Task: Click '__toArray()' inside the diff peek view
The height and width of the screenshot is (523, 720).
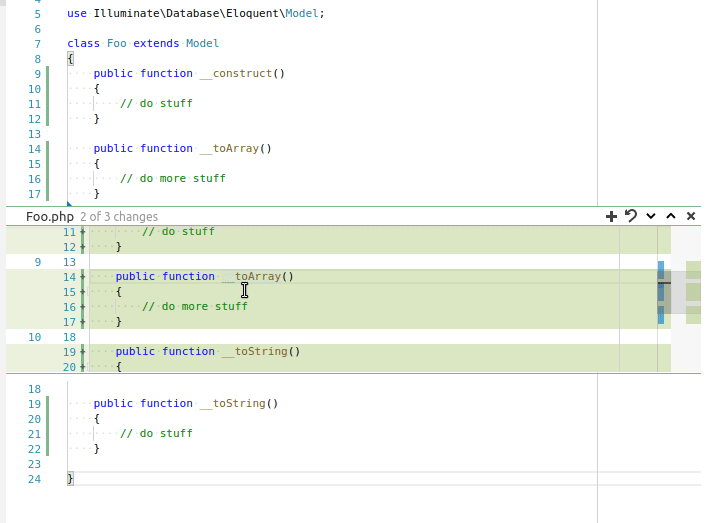Action: (x=258, y=276)
